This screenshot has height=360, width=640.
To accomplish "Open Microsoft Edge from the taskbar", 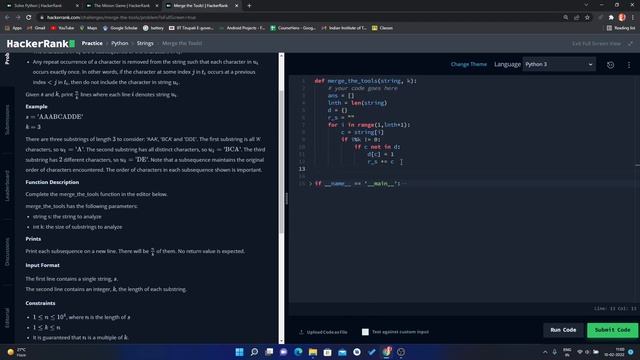I will click(298, 352).
